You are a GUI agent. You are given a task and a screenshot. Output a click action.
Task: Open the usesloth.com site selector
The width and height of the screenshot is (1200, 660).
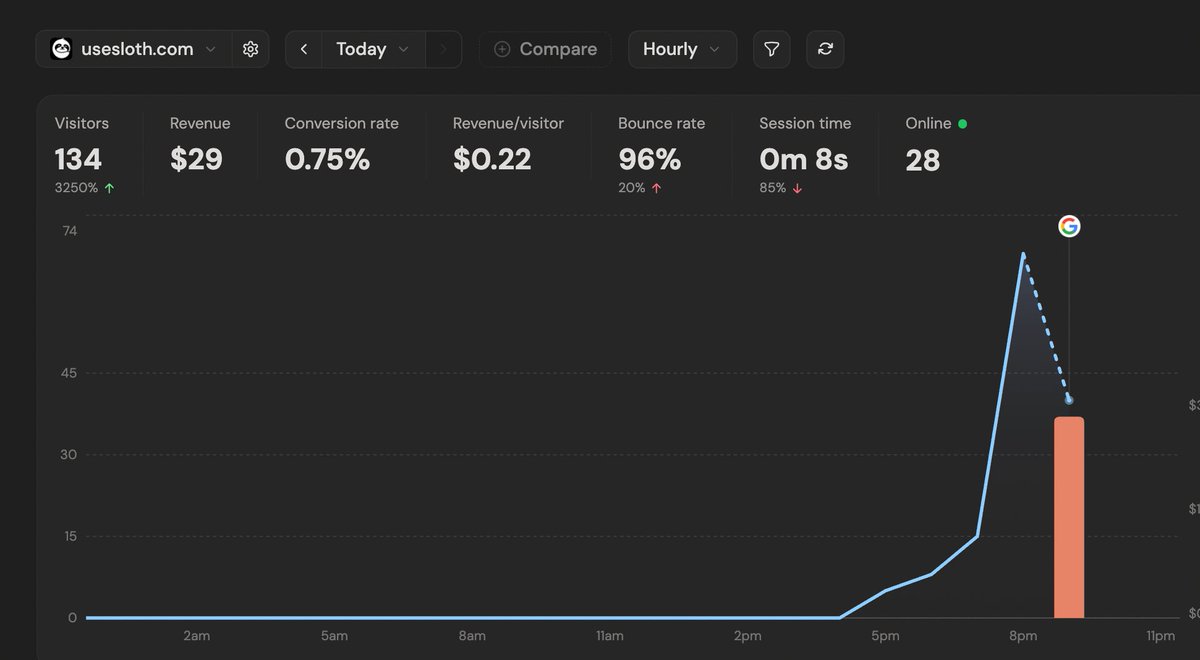(x=134, y=49)
